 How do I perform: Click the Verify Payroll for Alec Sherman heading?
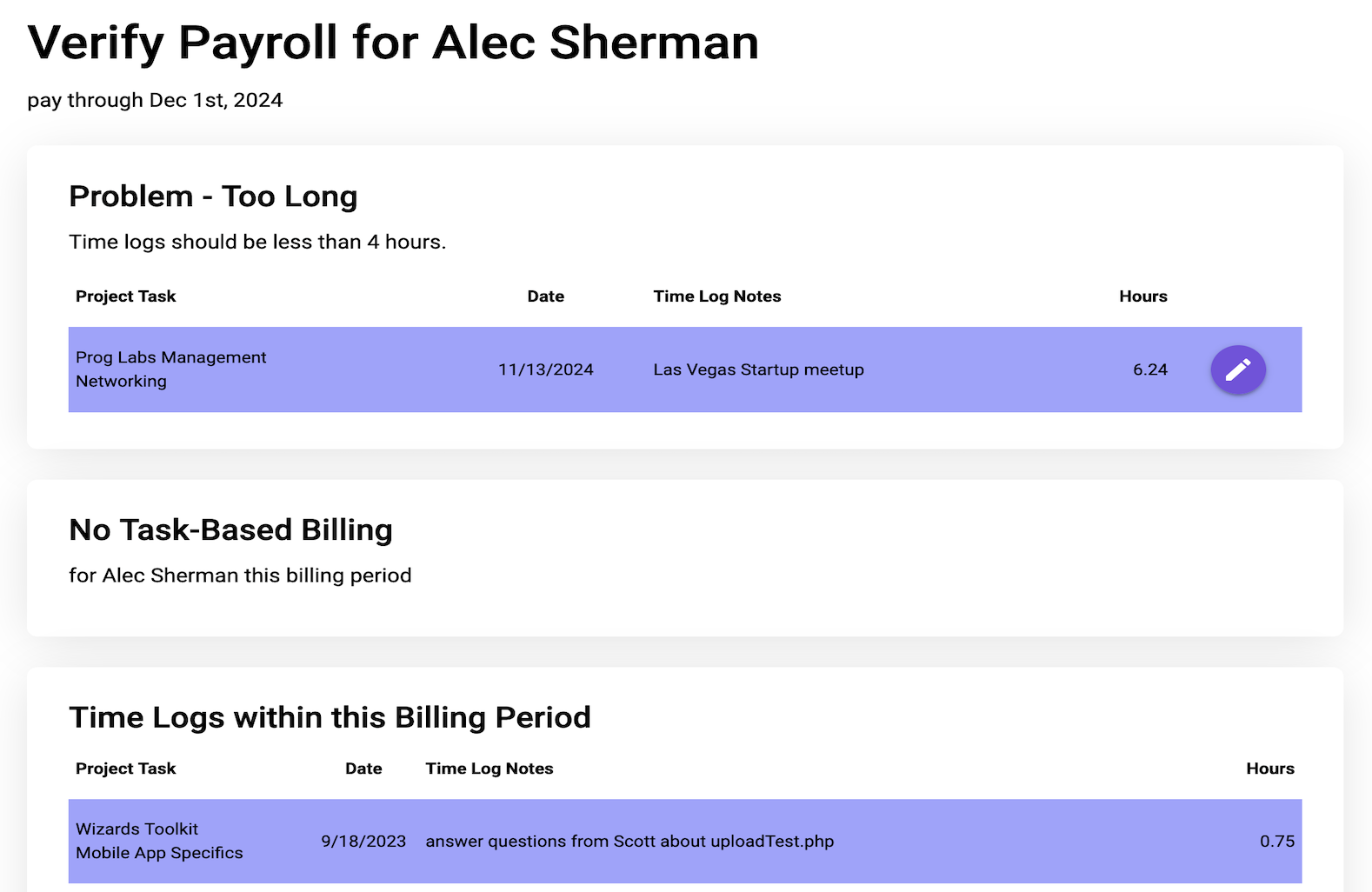tap(393, 42)
